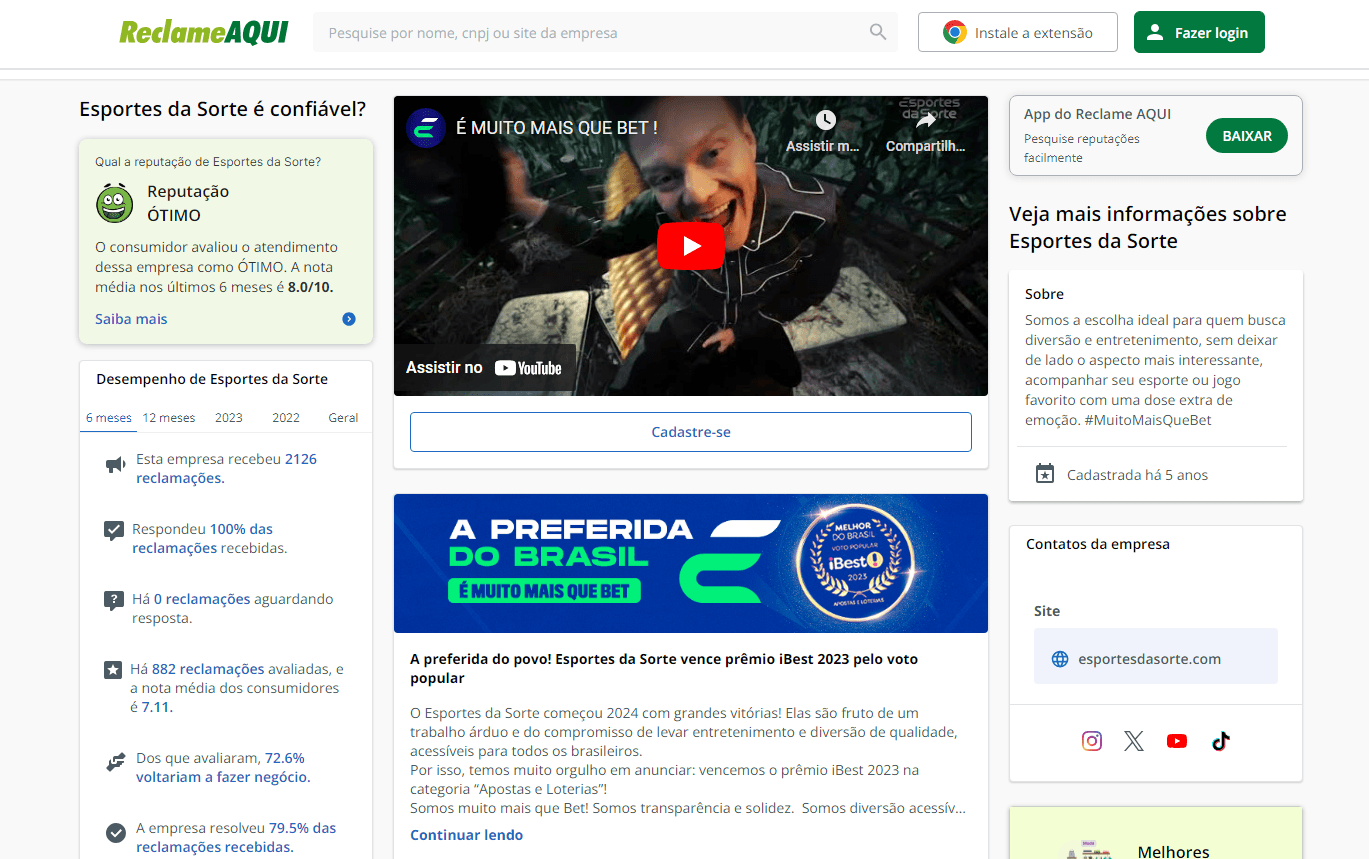Play the YouTube video
The width and height of the screenshot is (1369, 859).
(691, 246)
